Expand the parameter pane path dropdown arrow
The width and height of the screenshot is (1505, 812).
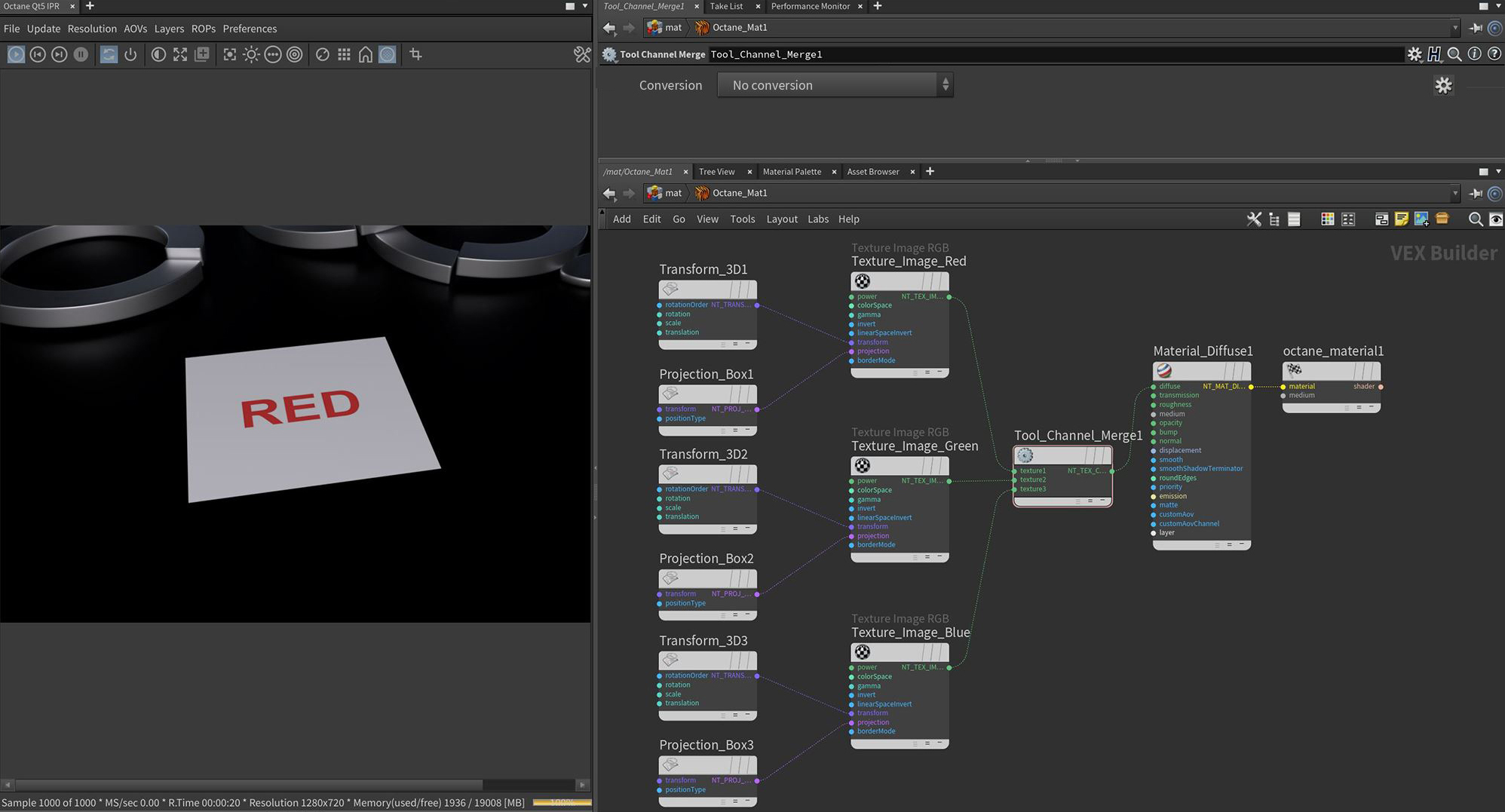(1454, 28)
